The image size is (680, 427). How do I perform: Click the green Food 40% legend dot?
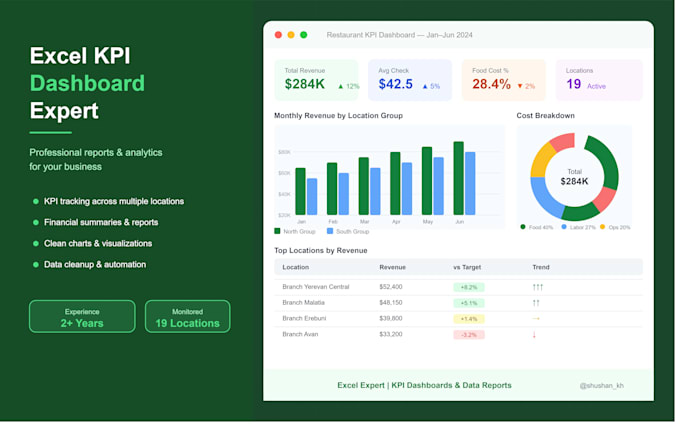click(x=523, y=227)
